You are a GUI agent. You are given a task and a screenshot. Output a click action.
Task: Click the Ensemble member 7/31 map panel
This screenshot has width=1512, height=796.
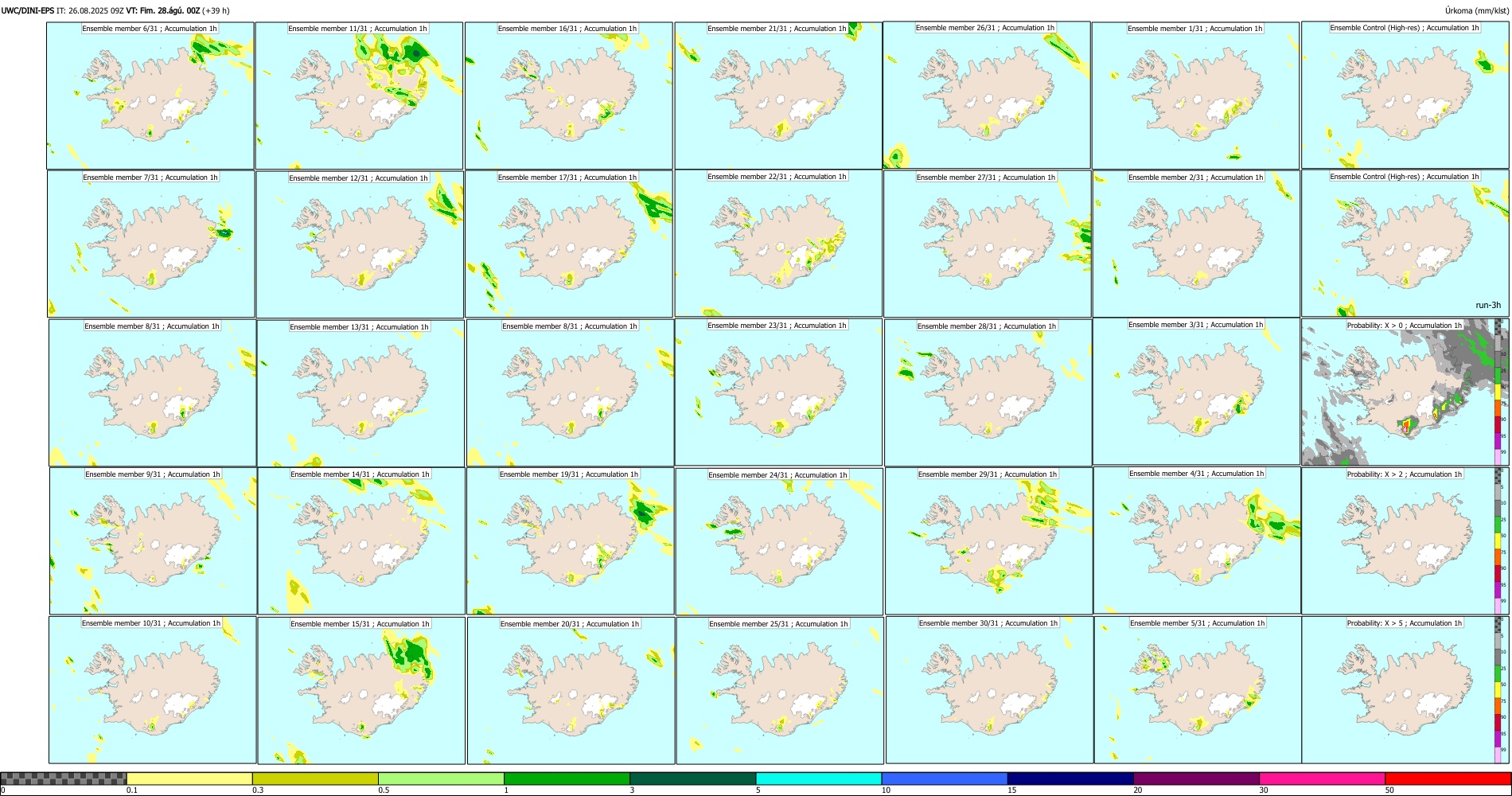151,244
